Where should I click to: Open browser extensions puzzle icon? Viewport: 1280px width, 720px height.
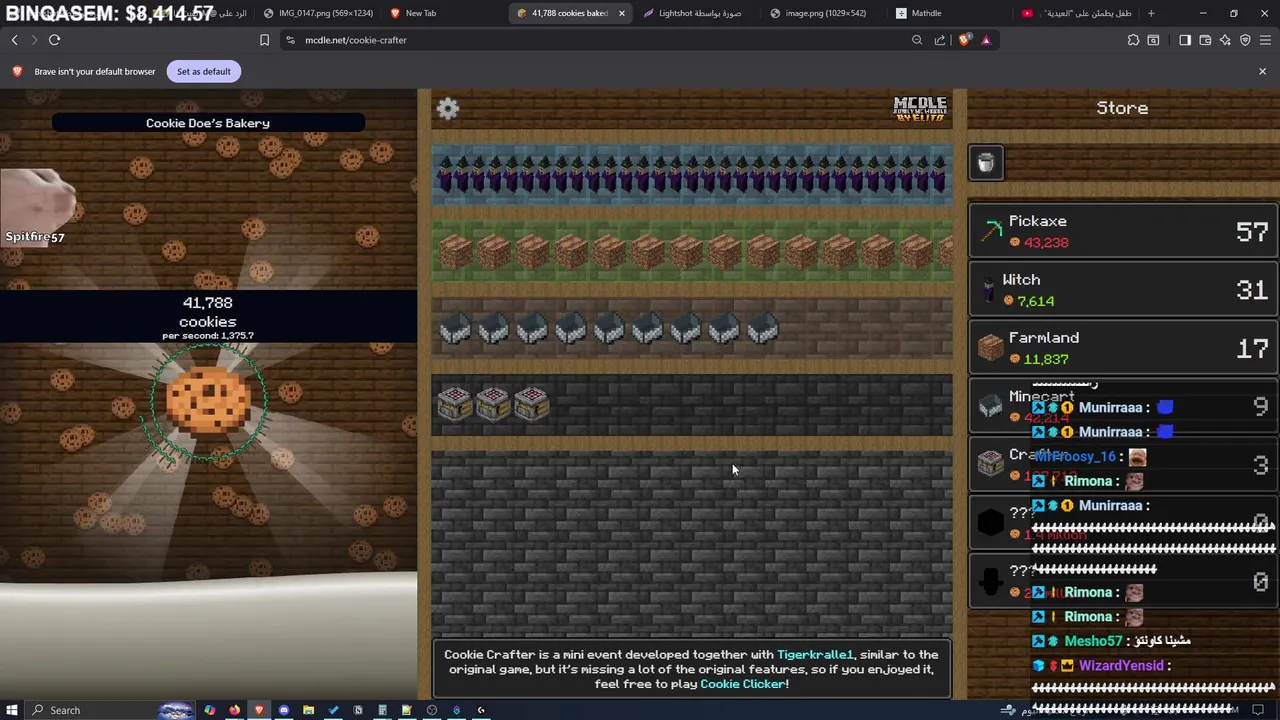pos(1133,40)
